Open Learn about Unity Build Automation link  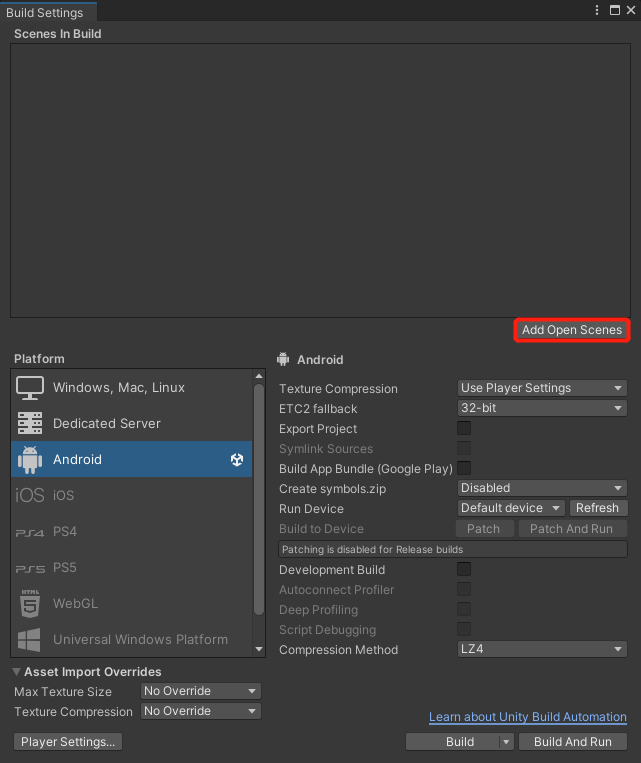click(x=528, y=717)
